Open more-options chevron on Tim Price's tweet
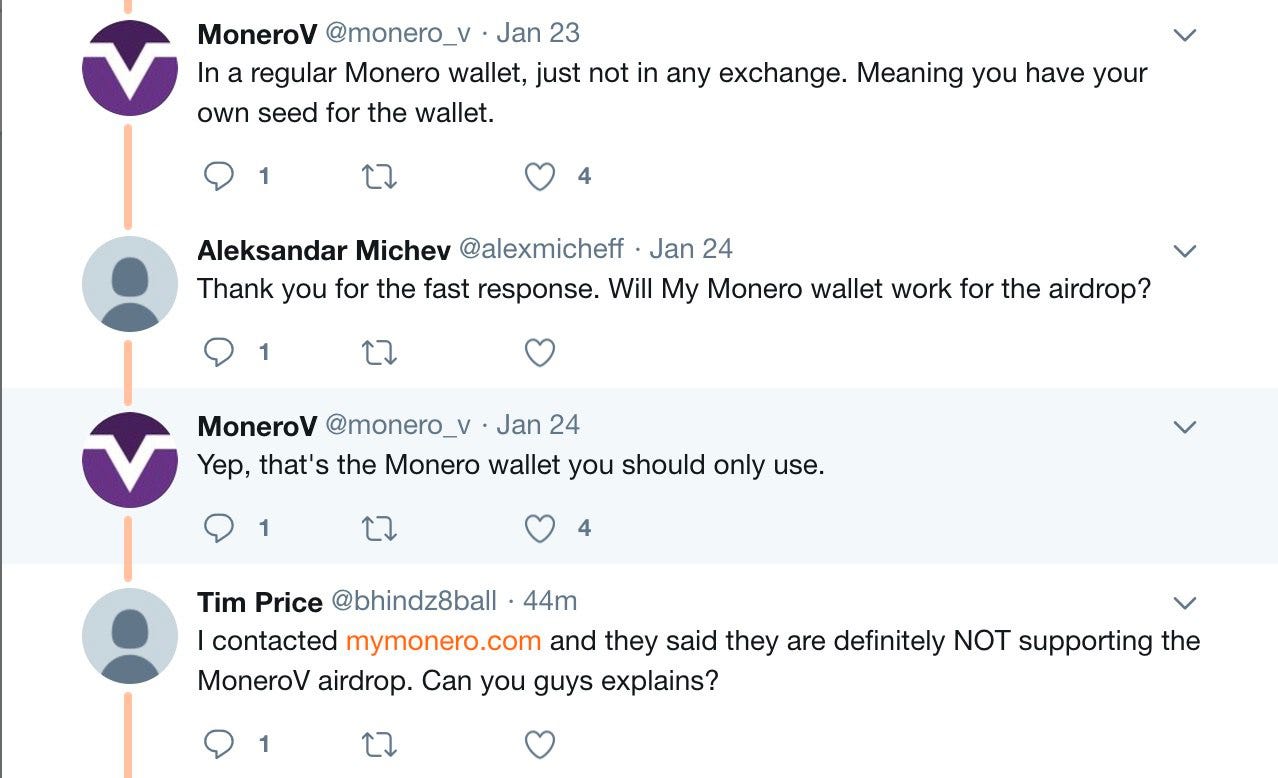Image resolution: width=1278 pixels, height=778 pixels. [1184, 603]
